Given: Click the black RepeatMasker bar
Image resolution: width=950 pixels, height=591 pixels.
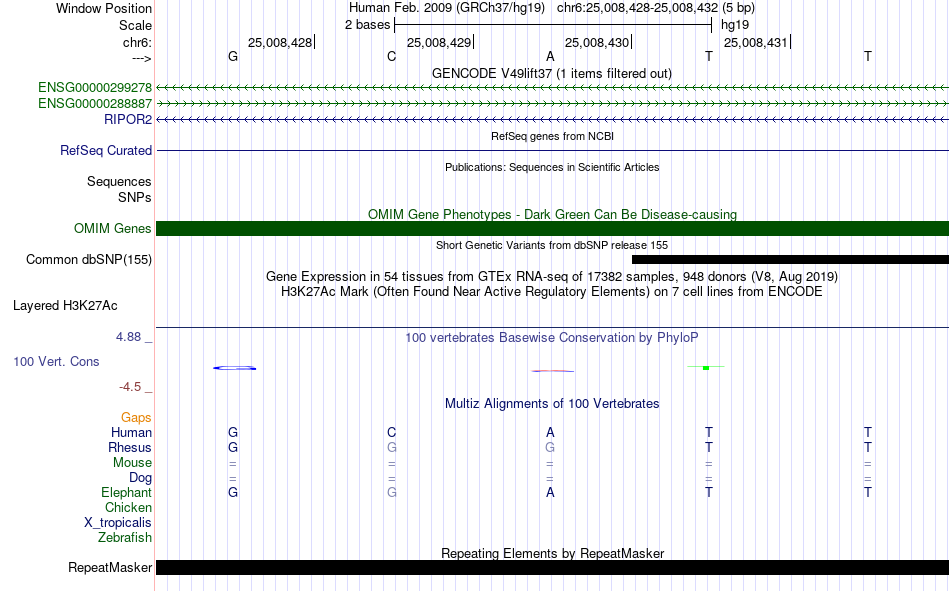Looking at the screenshot, I should click(x=553, y=567).
